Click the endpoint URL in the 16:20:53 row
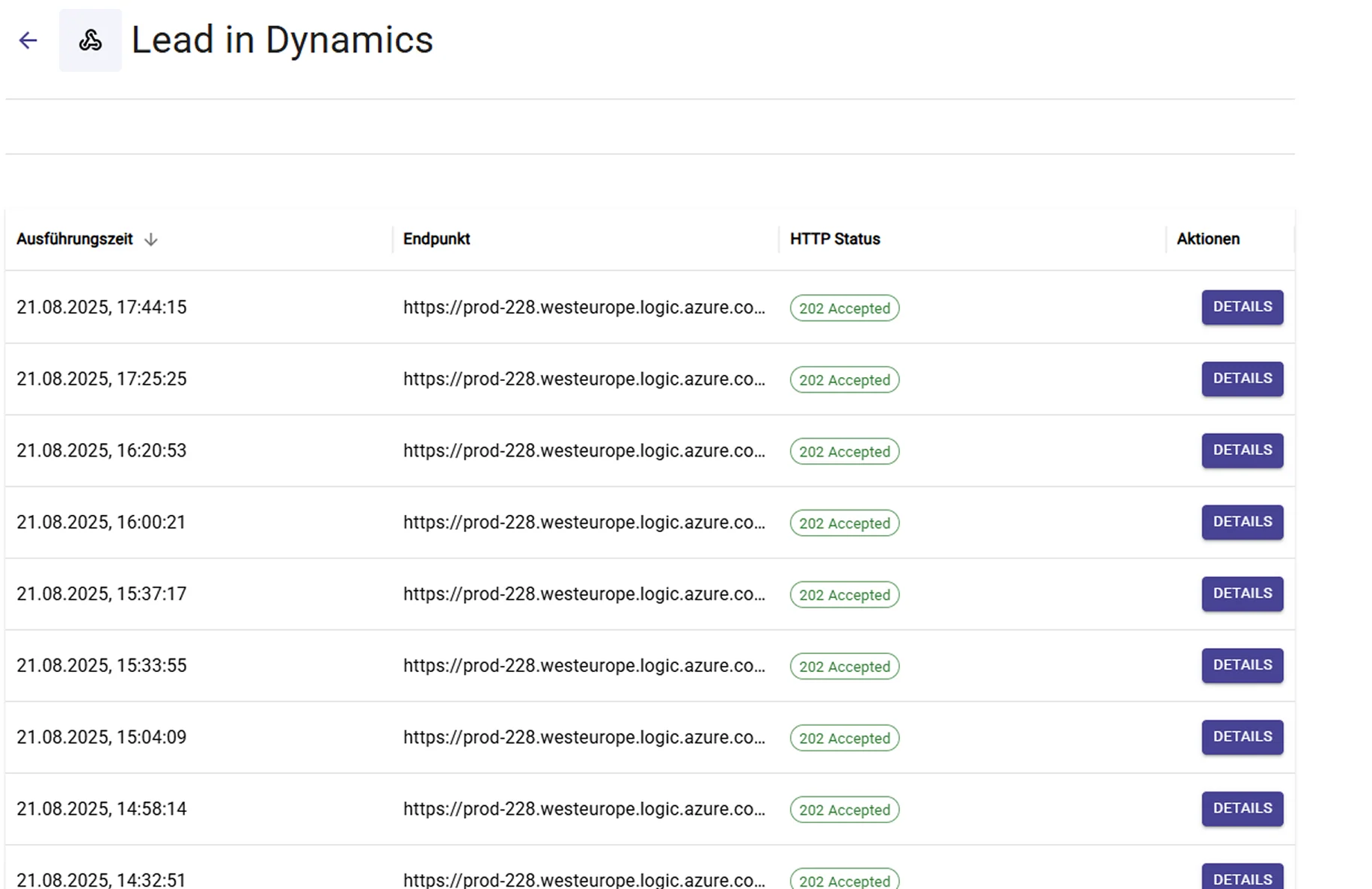 584,450
